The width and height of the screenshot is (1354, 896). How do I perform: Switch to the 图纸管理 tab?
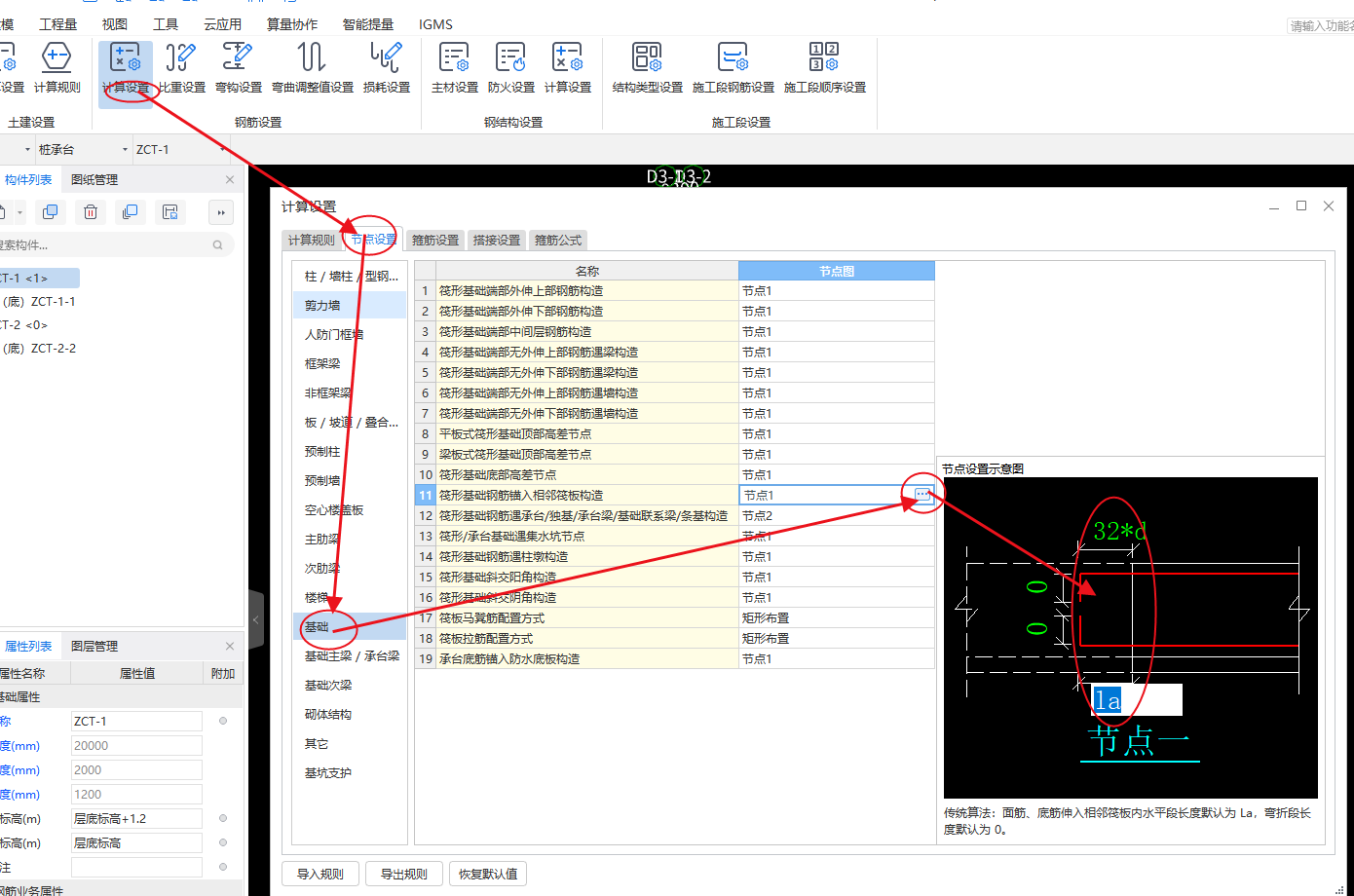tap(94, 179)
